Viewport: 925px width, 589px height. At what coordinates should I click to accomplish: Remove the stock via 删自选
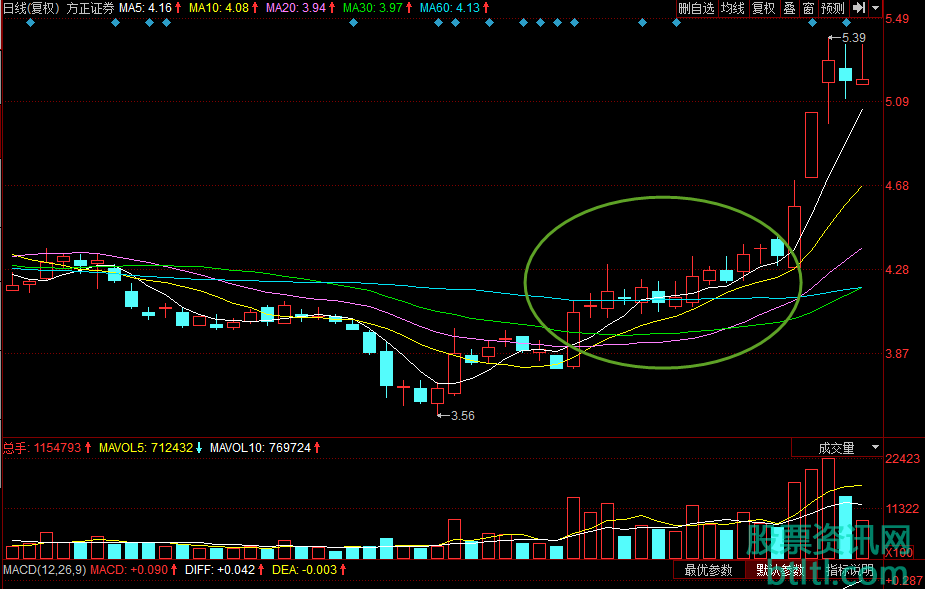[x=697, y=8]
